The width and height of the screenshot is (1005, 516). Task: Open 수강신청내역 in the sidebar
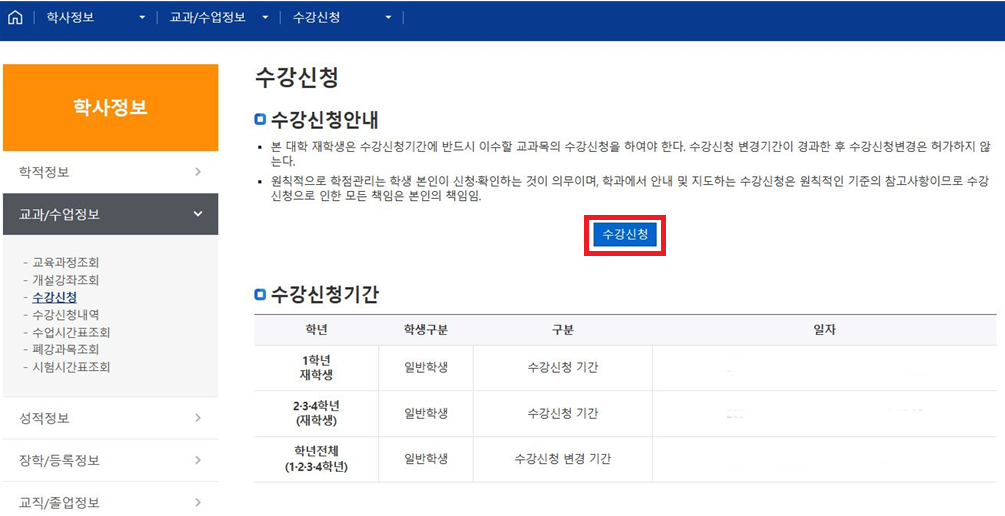coord(65,315)
